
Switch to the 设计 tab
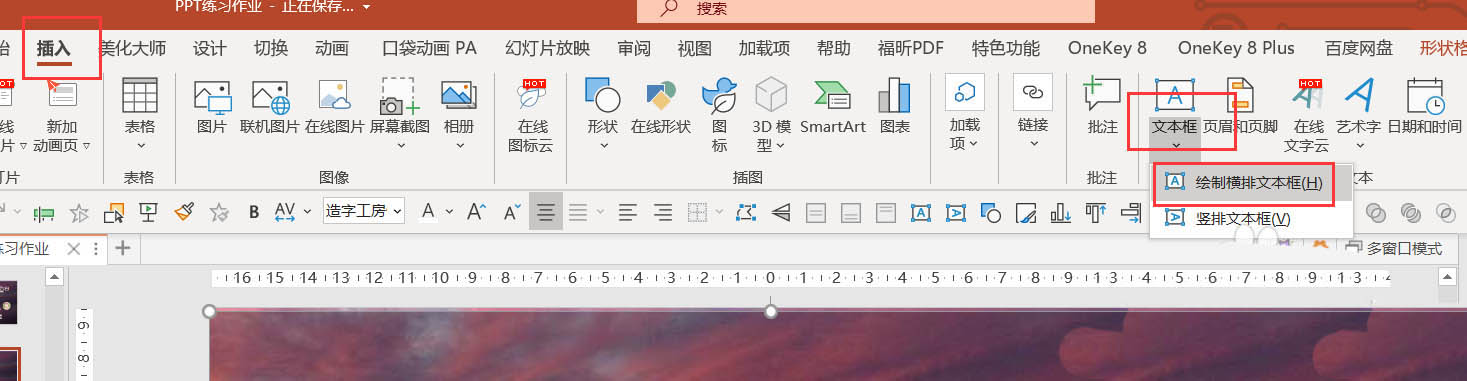[210, 48]
